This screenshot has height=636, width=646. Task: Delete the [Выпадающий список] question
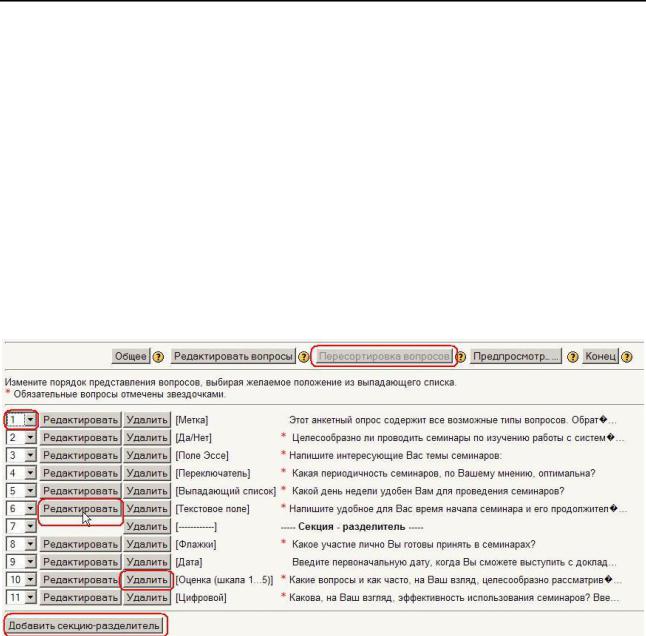tap(147, 491)
